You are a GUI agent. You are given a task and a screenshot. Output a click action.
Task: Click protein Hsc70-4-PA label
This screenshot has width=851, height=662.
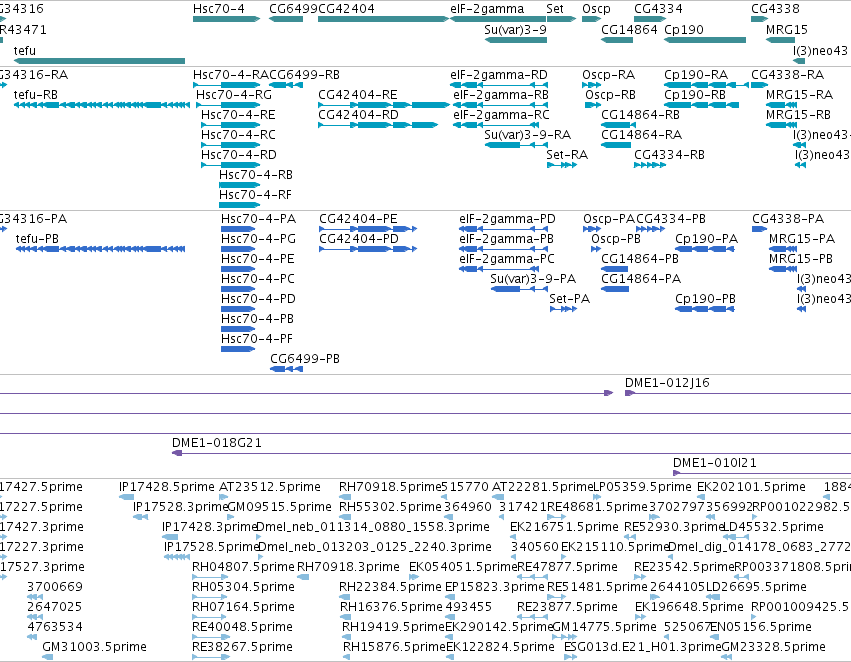[x=258, y=219]
